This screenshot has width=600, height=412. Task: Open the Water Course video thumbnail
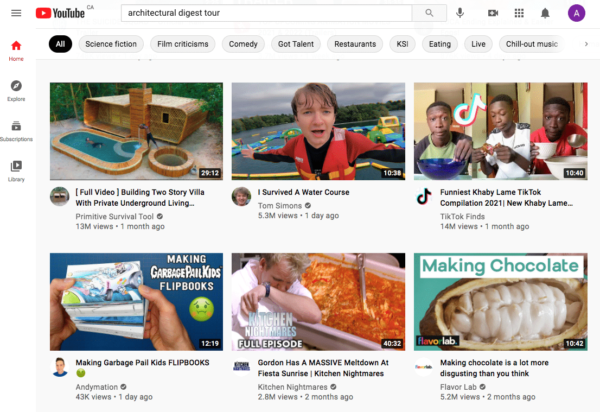click(x=318, y=131)
